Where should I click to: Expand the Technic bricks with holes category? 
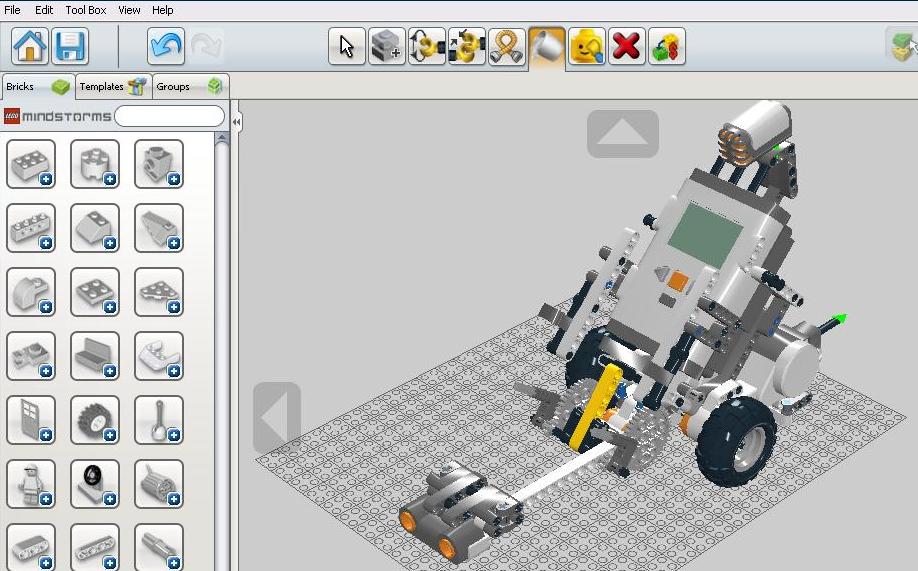[x=31, y=228]
